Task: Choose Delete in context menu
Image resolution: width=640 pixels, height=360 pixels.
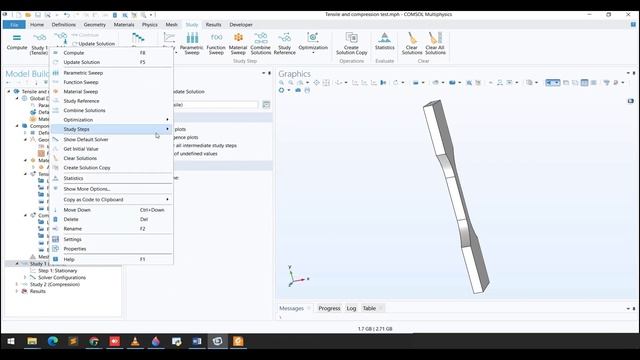Action: 111,219
